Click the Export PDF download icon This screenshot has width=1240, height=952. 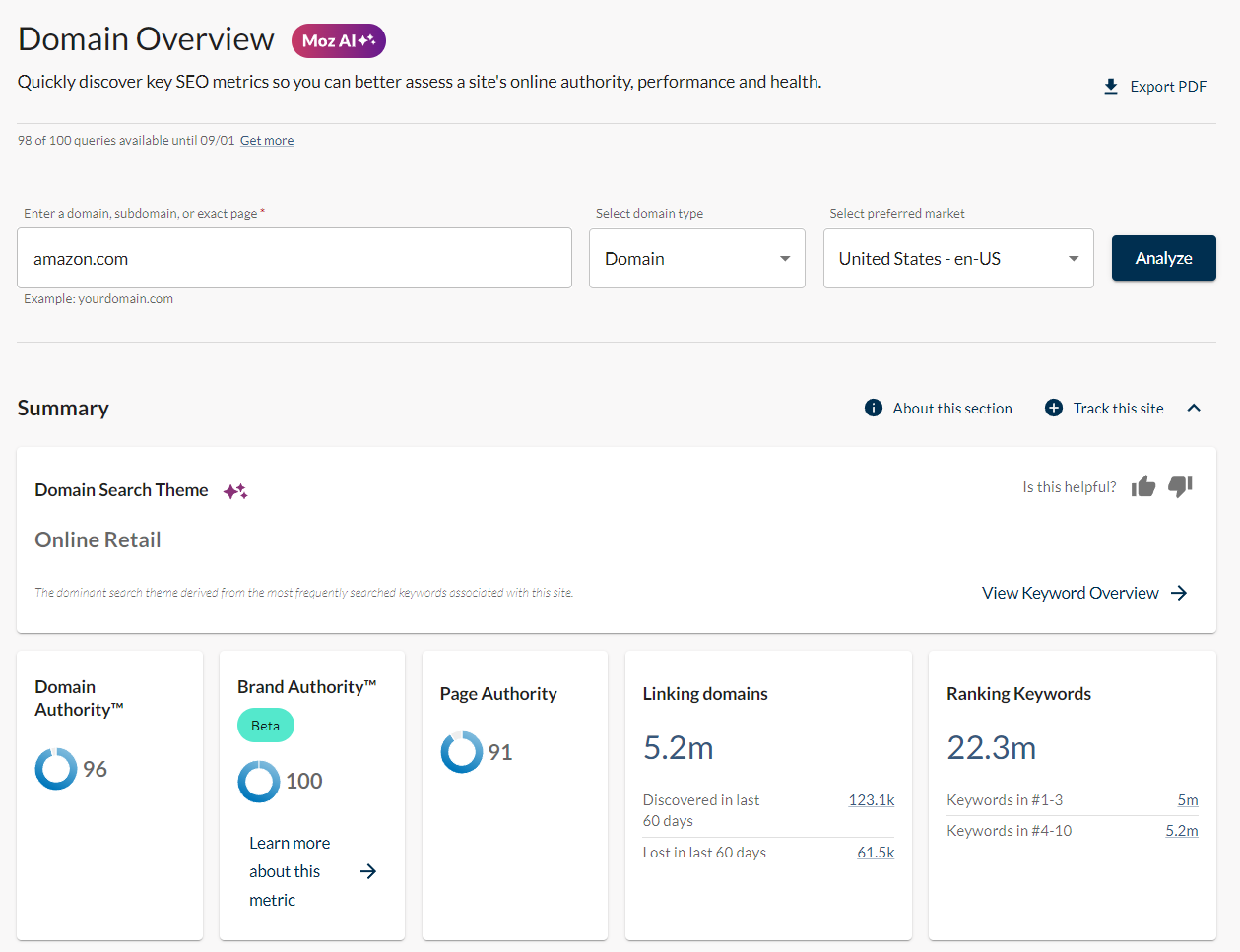click(1111, 87)
